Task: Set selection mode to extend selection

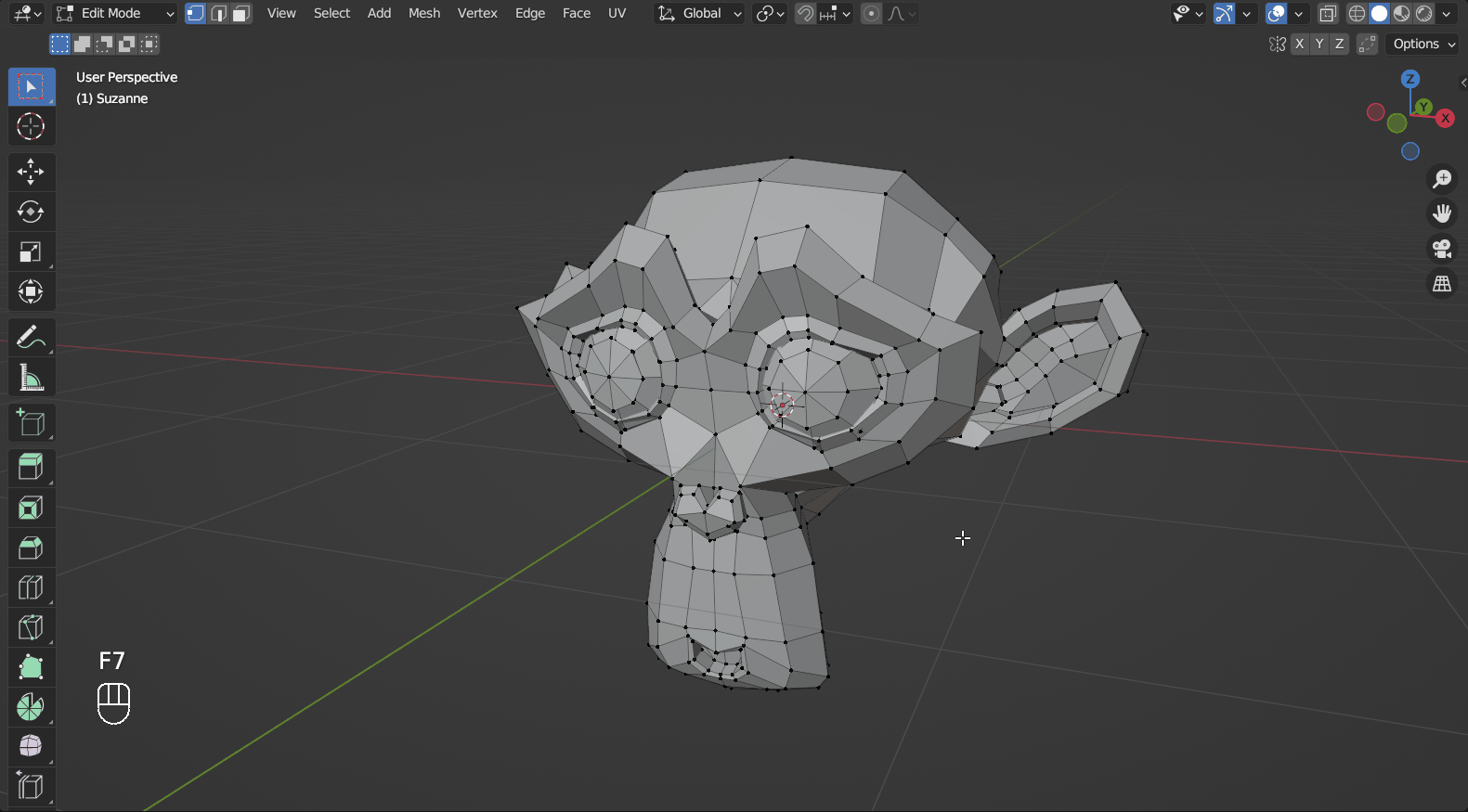Action: tap(83, 44)
